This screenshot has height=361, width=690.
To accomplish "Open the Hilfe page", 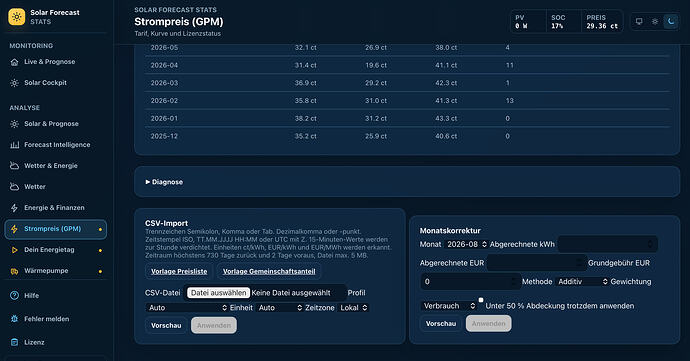I will 55,295.
